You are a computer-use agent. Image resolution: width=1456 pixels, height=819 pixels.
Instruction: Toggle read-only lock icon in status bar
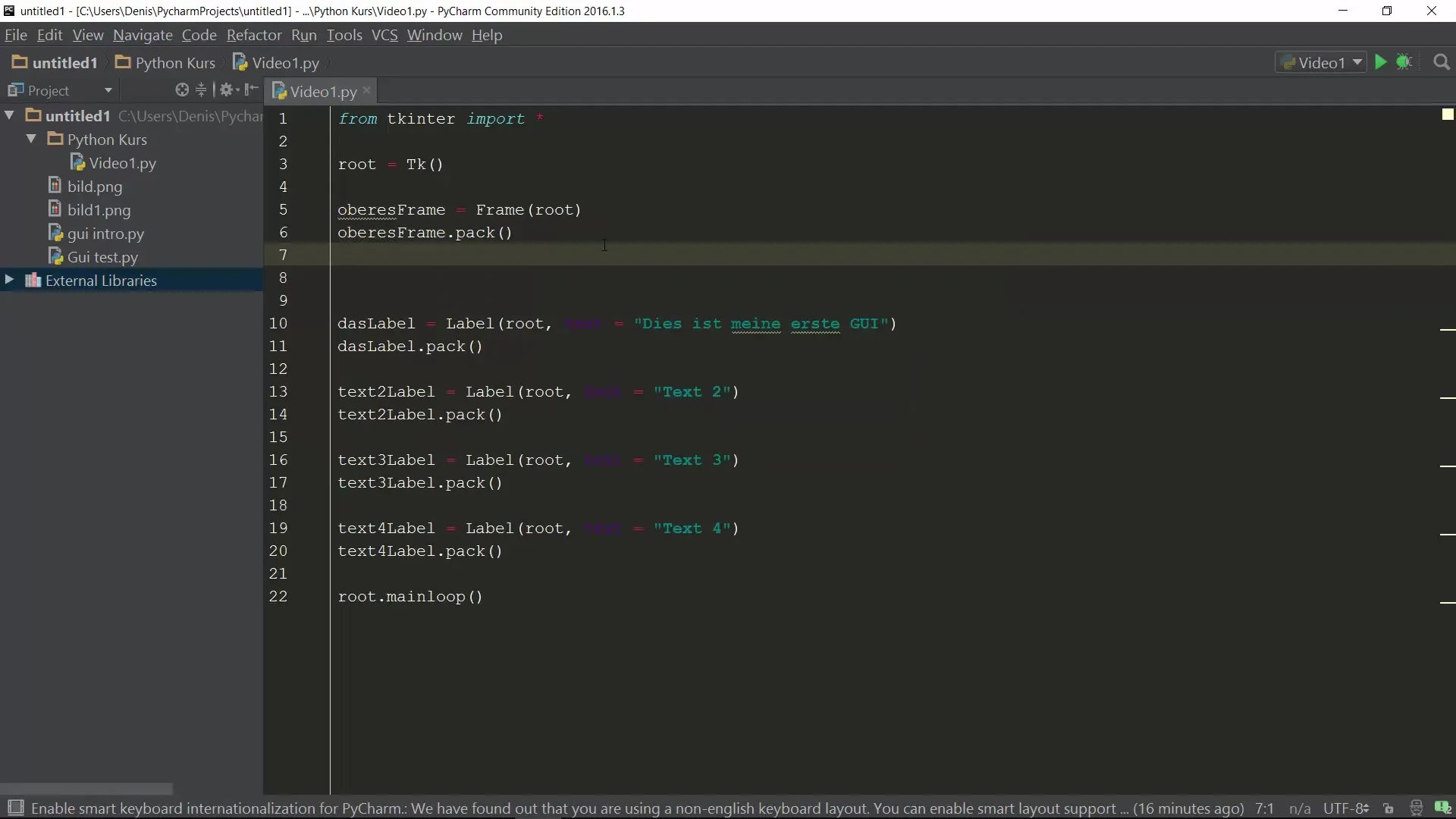pyautogui.click(x=1388, y=808)
